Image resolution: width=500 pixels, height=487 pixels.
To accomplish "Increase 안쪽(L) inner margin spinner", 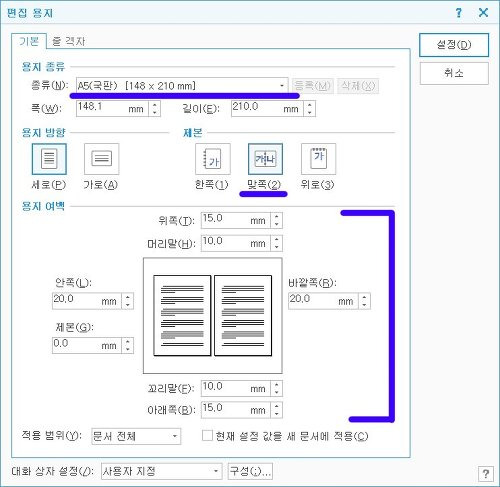I will [128, 297].
